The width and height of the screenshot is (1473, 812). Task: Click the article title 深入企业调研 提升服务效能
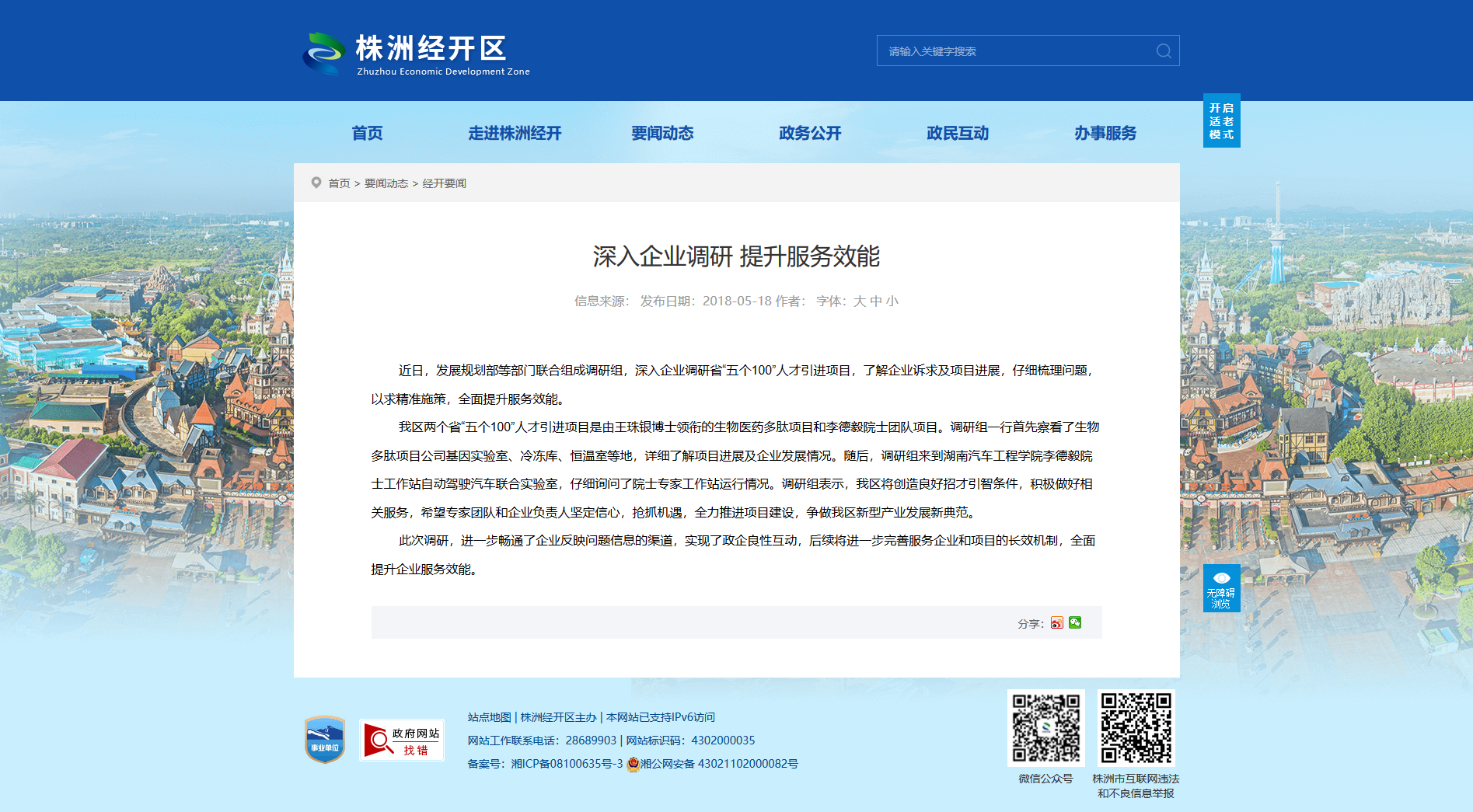coord(736,256)
